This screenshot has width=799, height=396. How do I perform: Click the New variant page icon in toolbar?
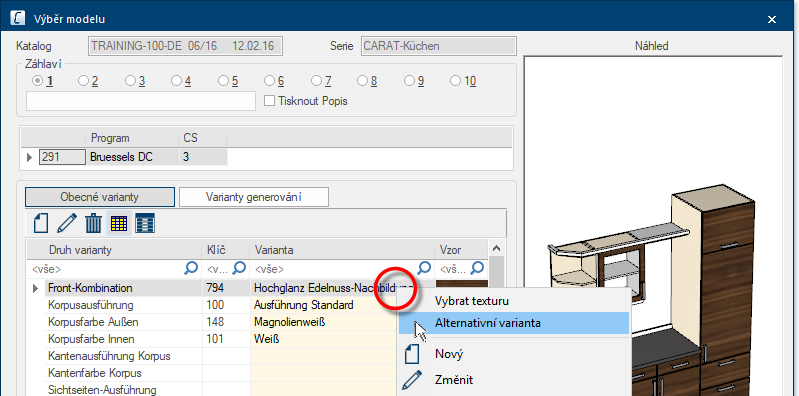point(41,223)
